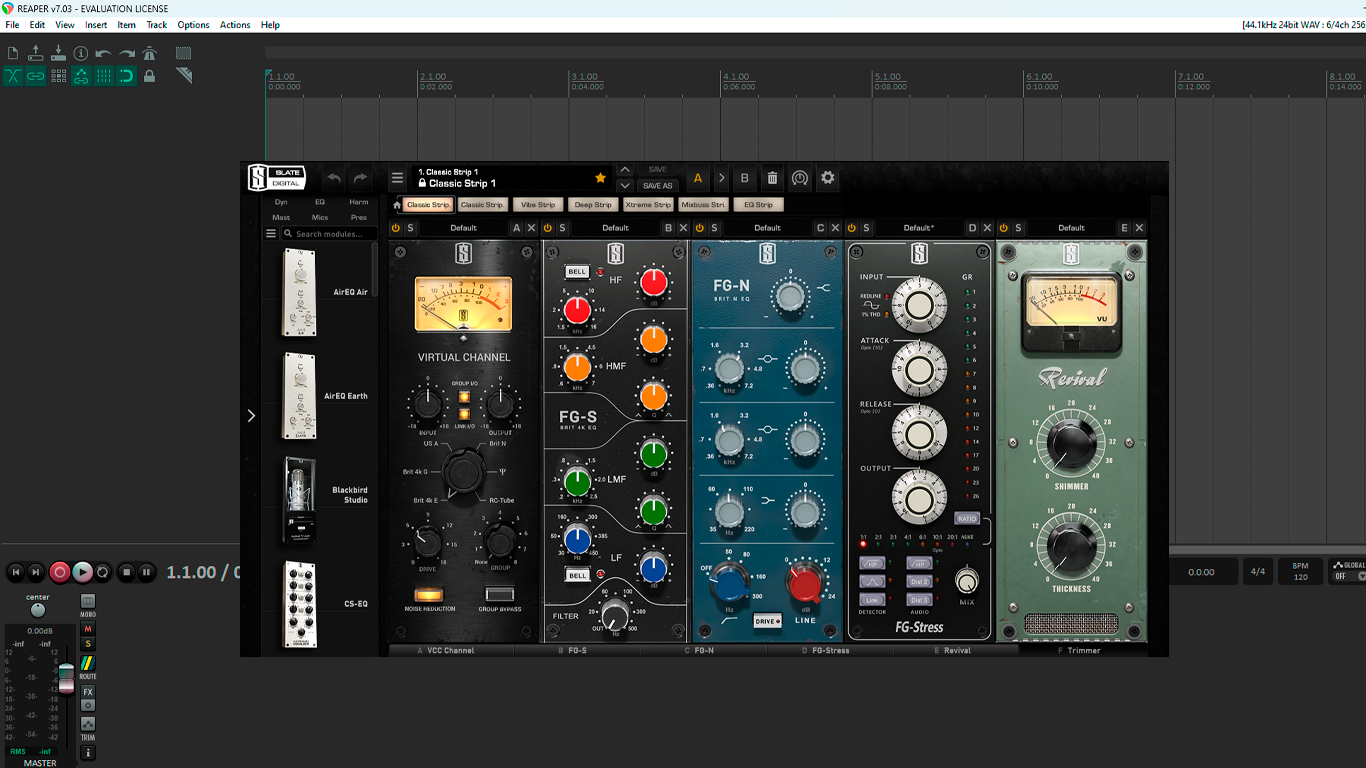The image size is (1366, 768).
Task: Toggle item grouping chain-link icon
Action: coord(36,76)
